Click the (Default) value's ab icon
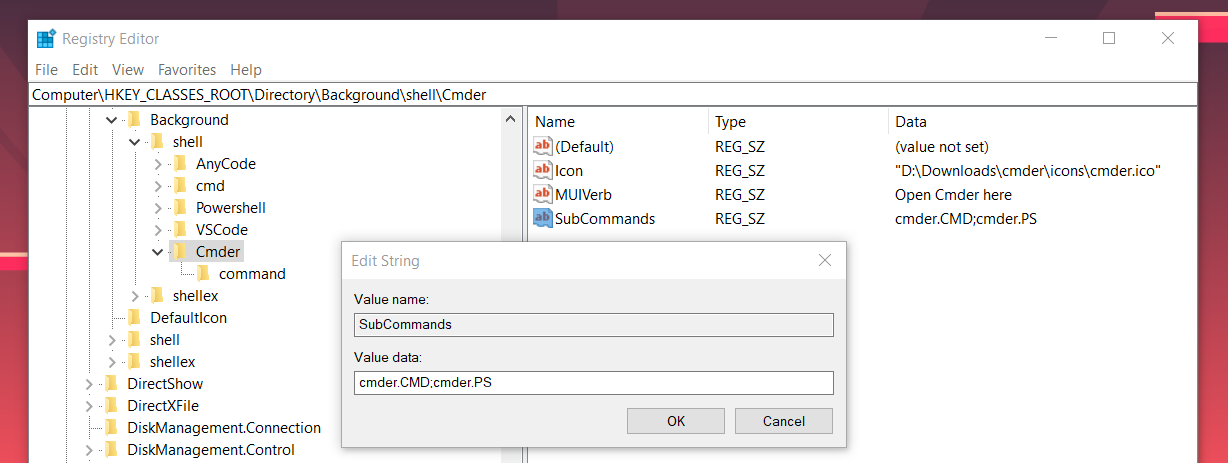Image resolution: width=1228 pixels, height=463 pixels. 543,146
